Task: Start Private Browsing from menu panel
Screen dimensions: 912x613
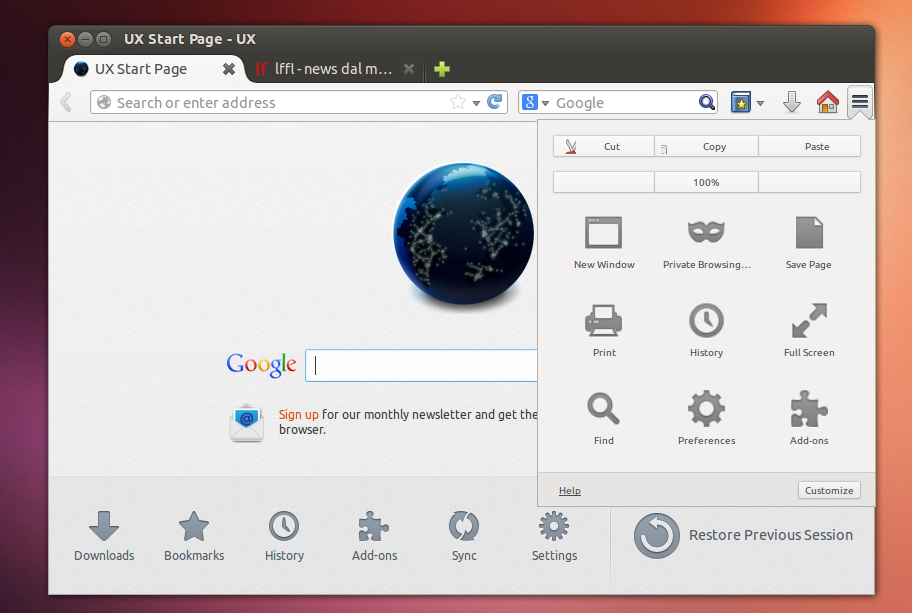Action: [706, 243]
